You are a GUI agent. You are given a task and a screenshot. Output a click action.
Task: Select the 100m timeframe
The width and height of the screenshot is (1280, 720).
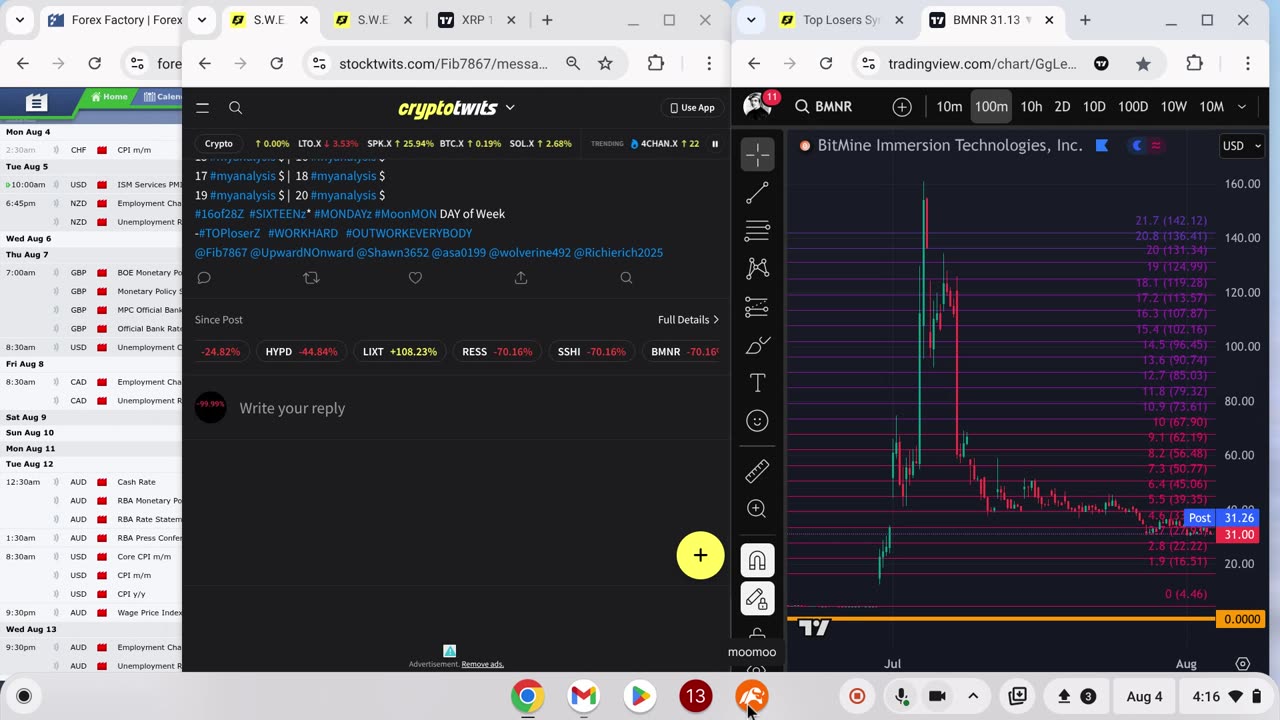click(991, 107)
